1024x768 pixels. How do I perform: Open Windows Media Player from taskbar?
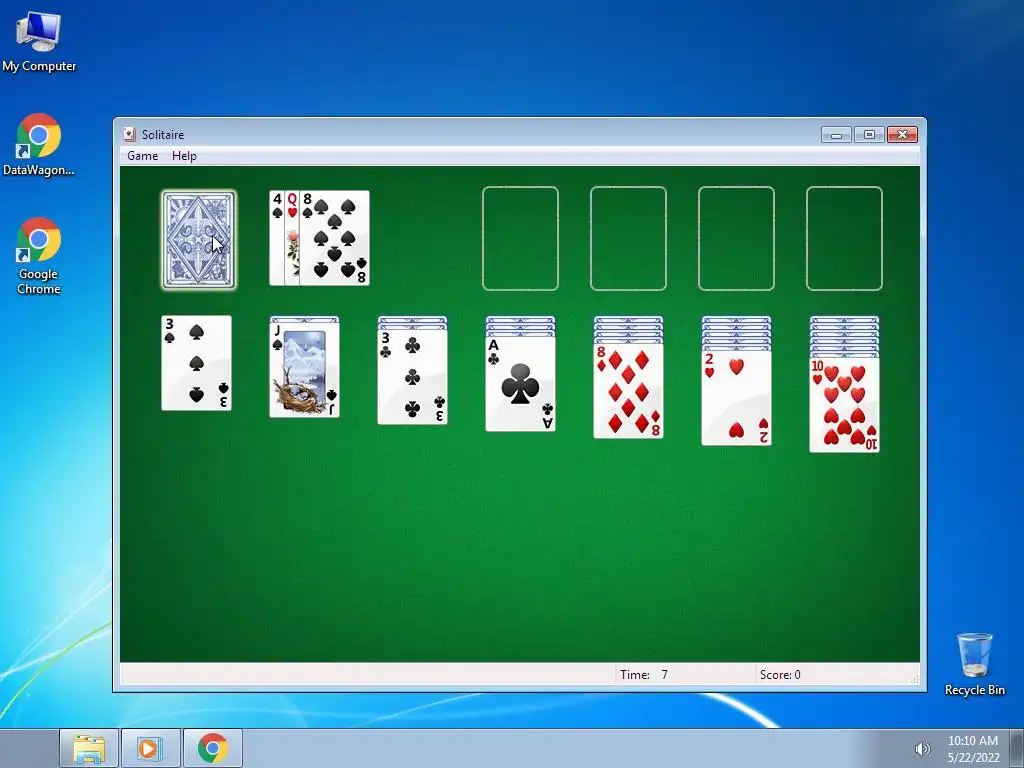[x=150, y=748]
